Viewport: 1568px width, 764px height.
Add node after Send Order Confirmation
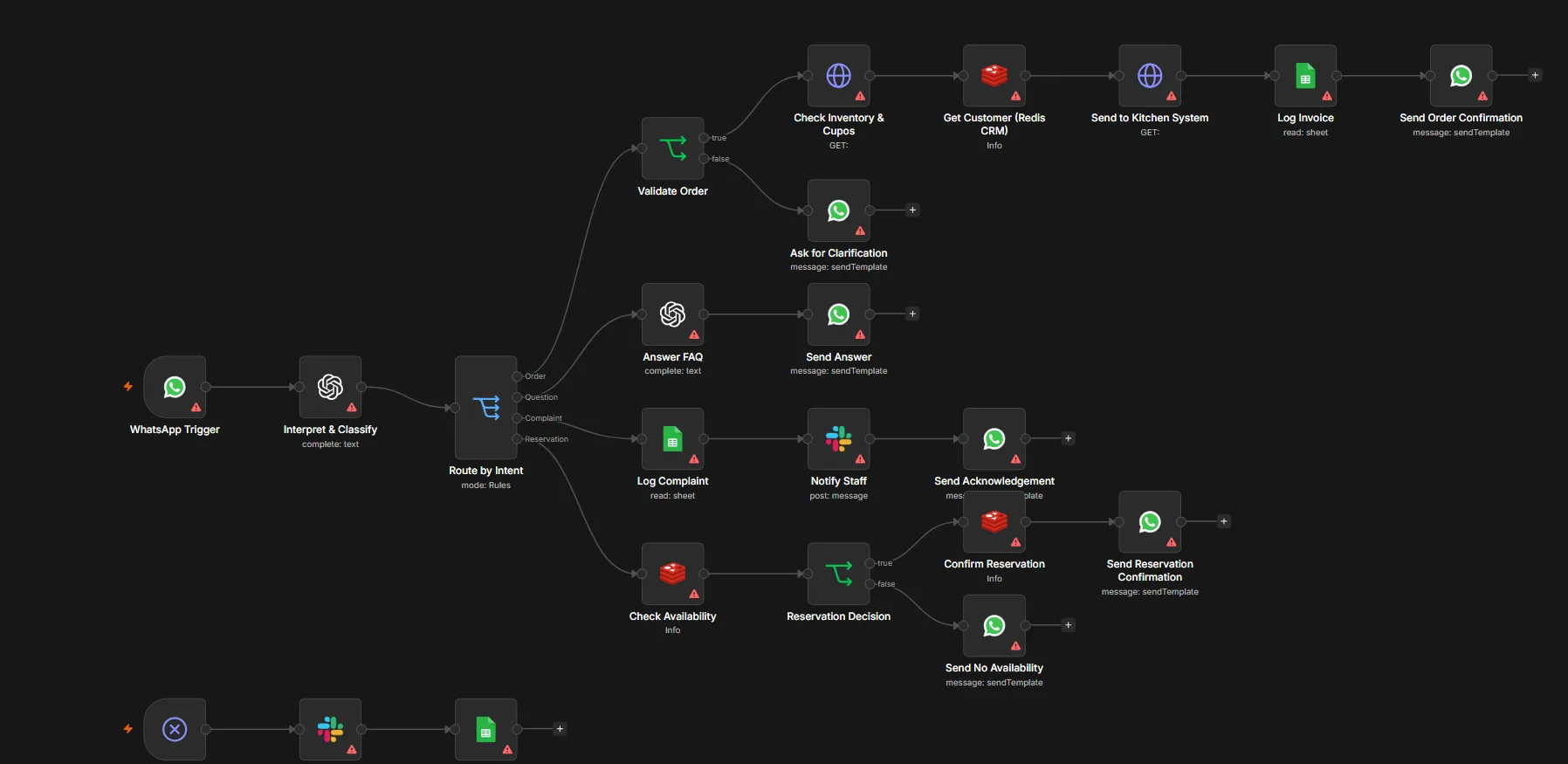(x=1535, y=75)
